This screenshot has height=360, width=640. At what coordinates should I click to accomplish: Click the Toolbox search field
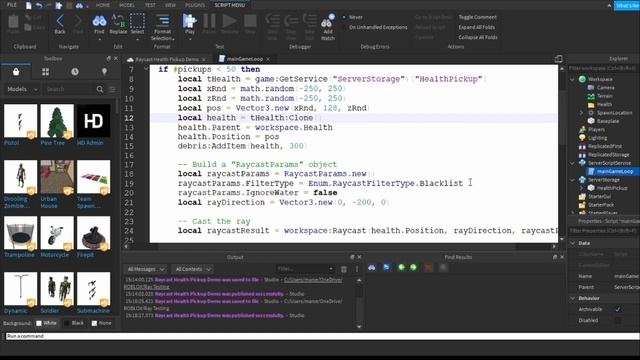click(70, 89)
